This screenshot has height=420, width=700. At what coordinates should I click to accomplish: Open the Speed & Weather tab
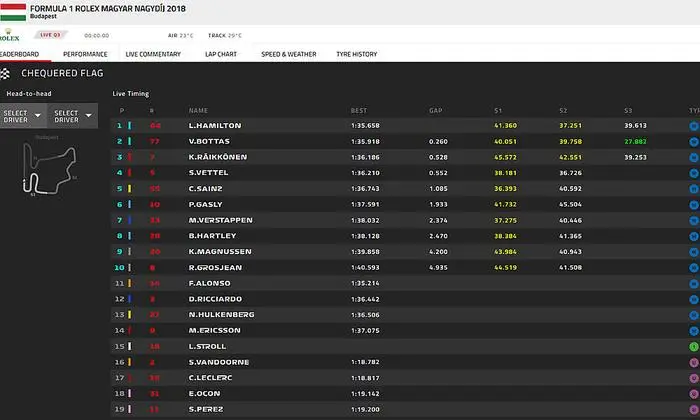[288, 54]
